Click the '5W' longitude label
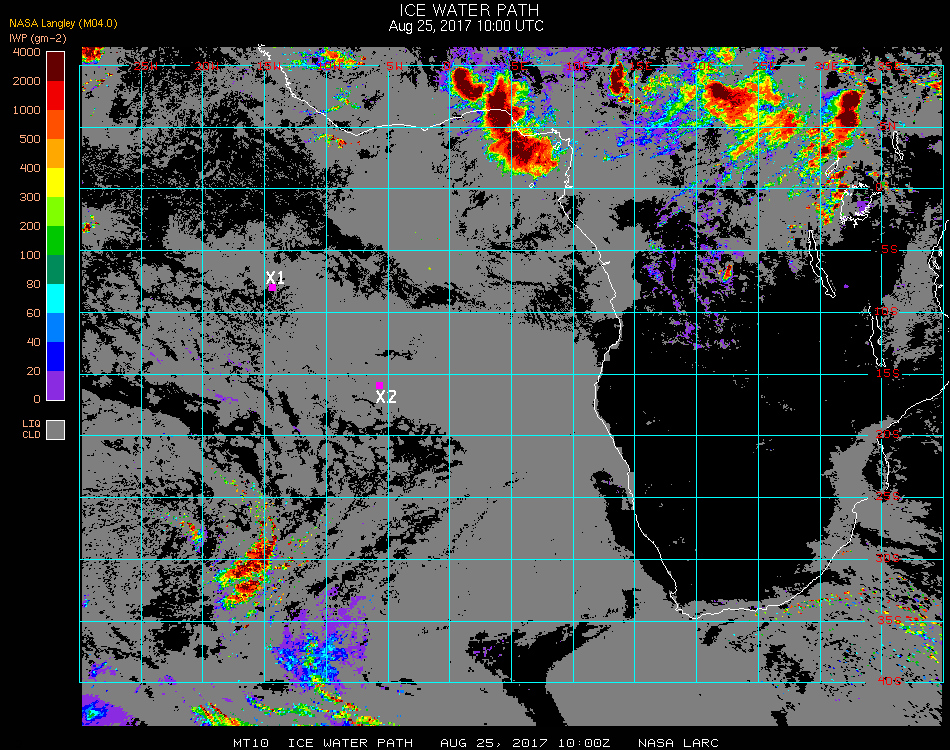 click(x=395, y=66)
